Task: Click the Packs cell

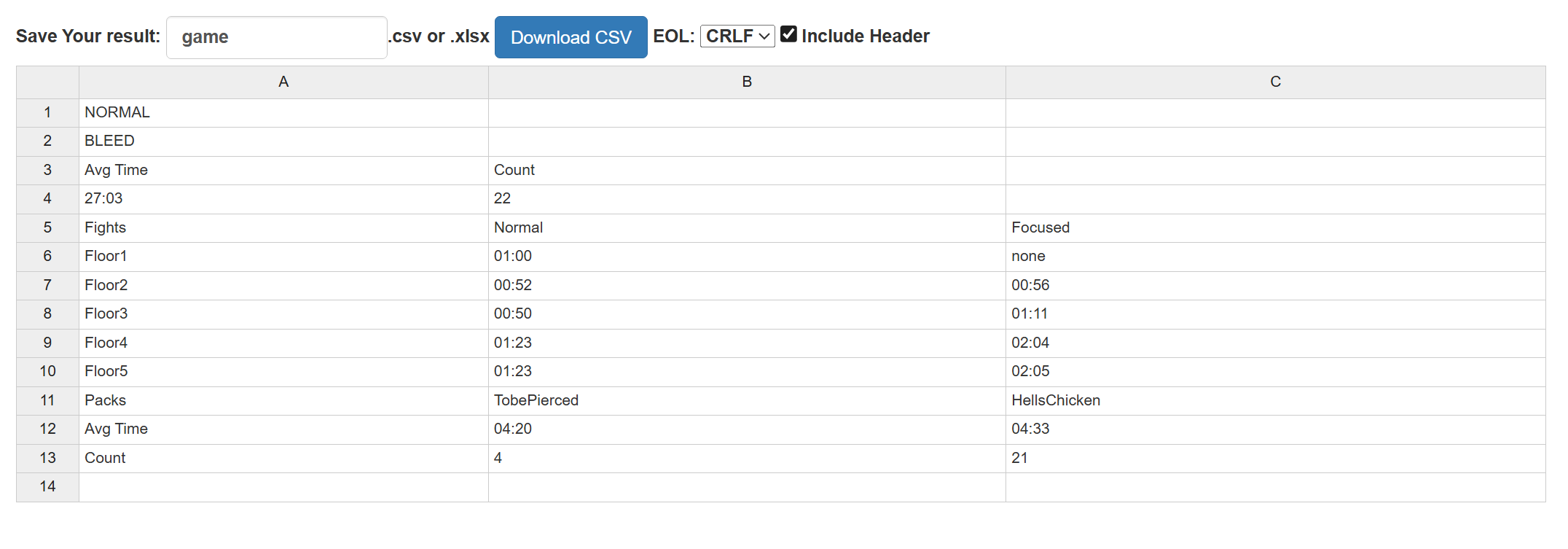Action: pos(283,401)
